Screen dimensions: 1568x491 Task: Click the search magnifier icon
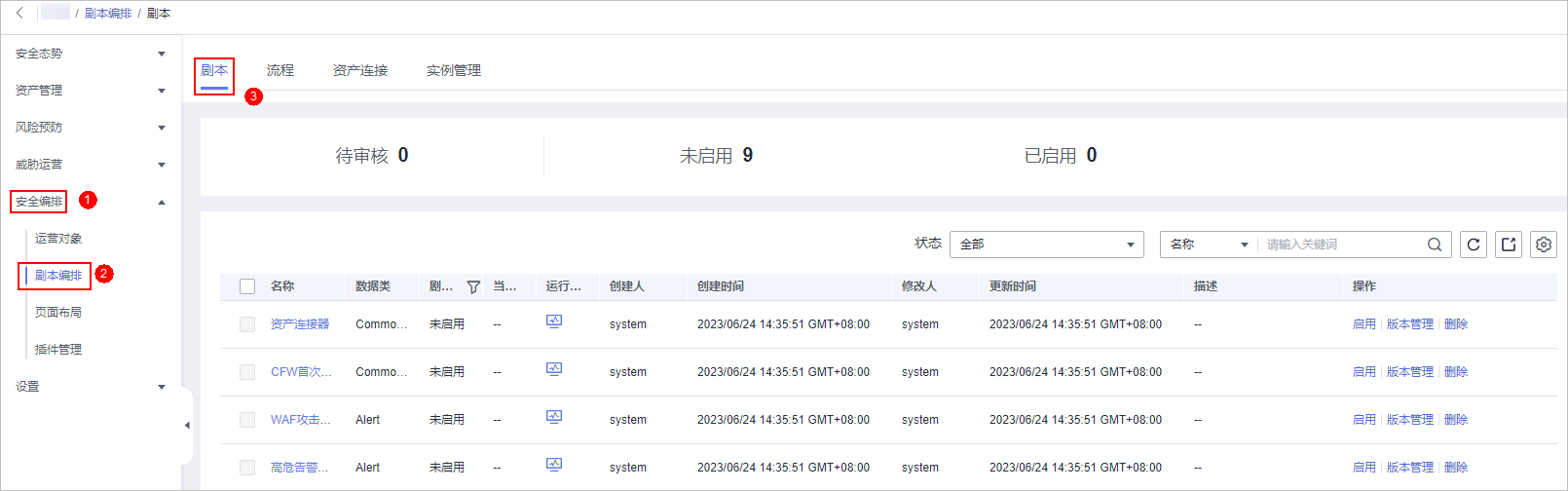(1435, 245)
